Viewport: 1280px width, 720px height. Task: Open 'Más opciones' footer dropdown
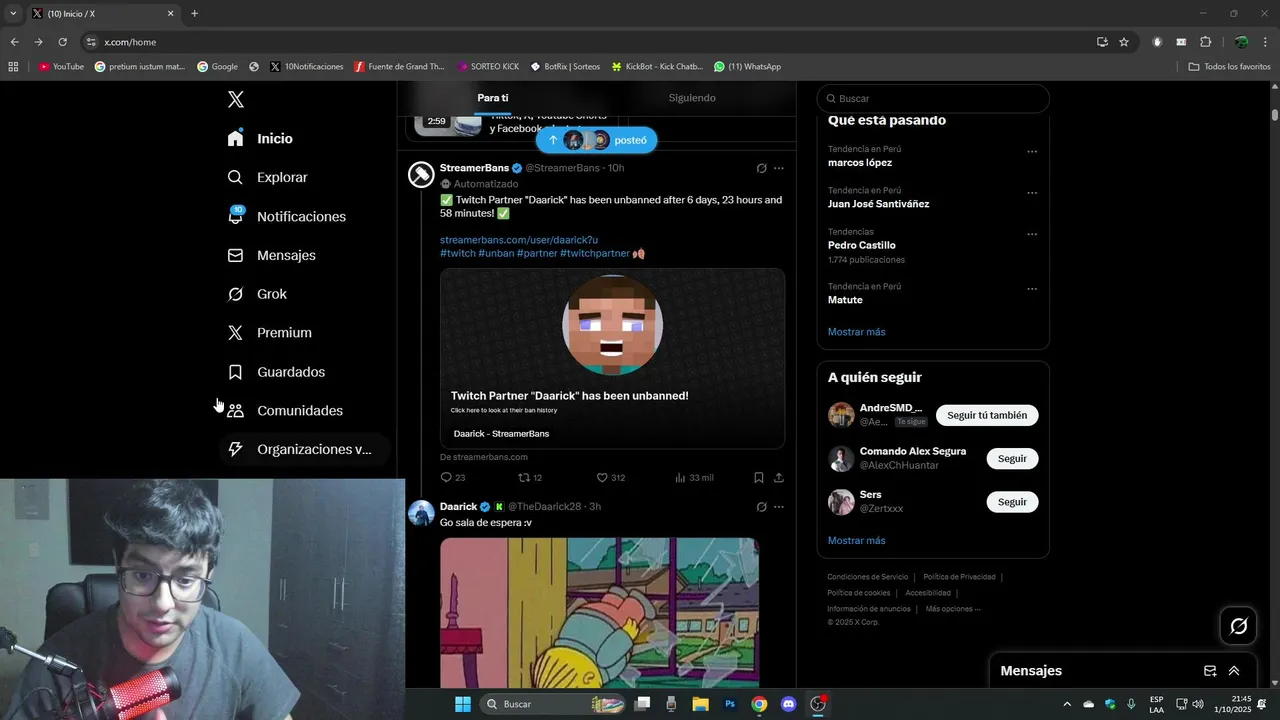click(x=953, y=609)
